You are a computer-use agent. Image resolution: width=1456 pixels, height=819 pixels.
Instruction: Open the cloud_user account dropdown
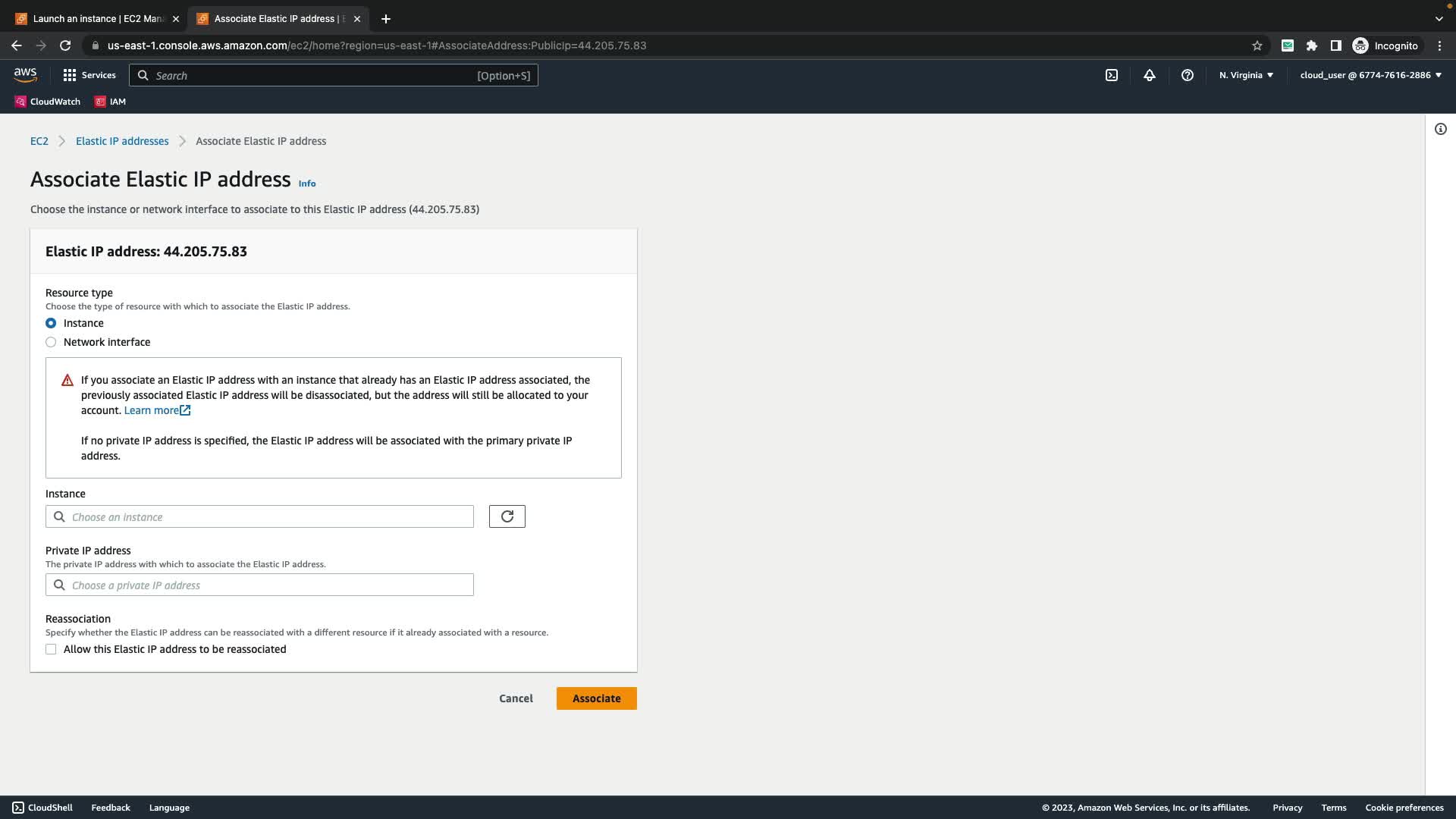pyautogui.click(x=1370, y=75)
